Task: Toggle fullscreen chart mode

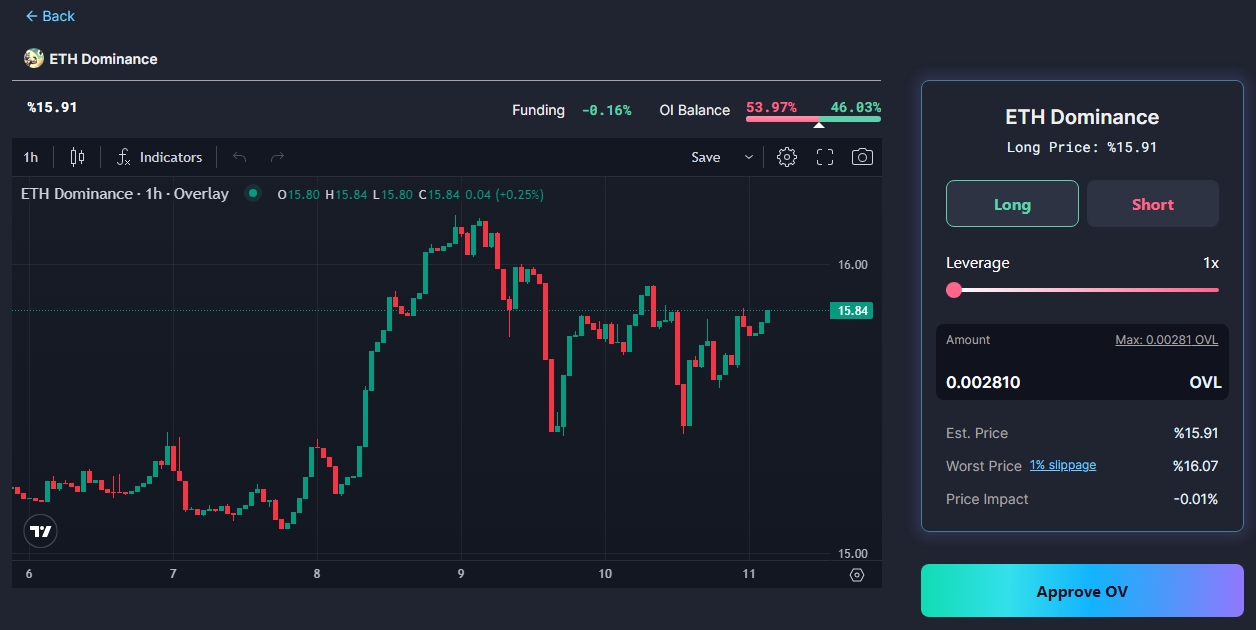Action: click(x=825, y=157)
